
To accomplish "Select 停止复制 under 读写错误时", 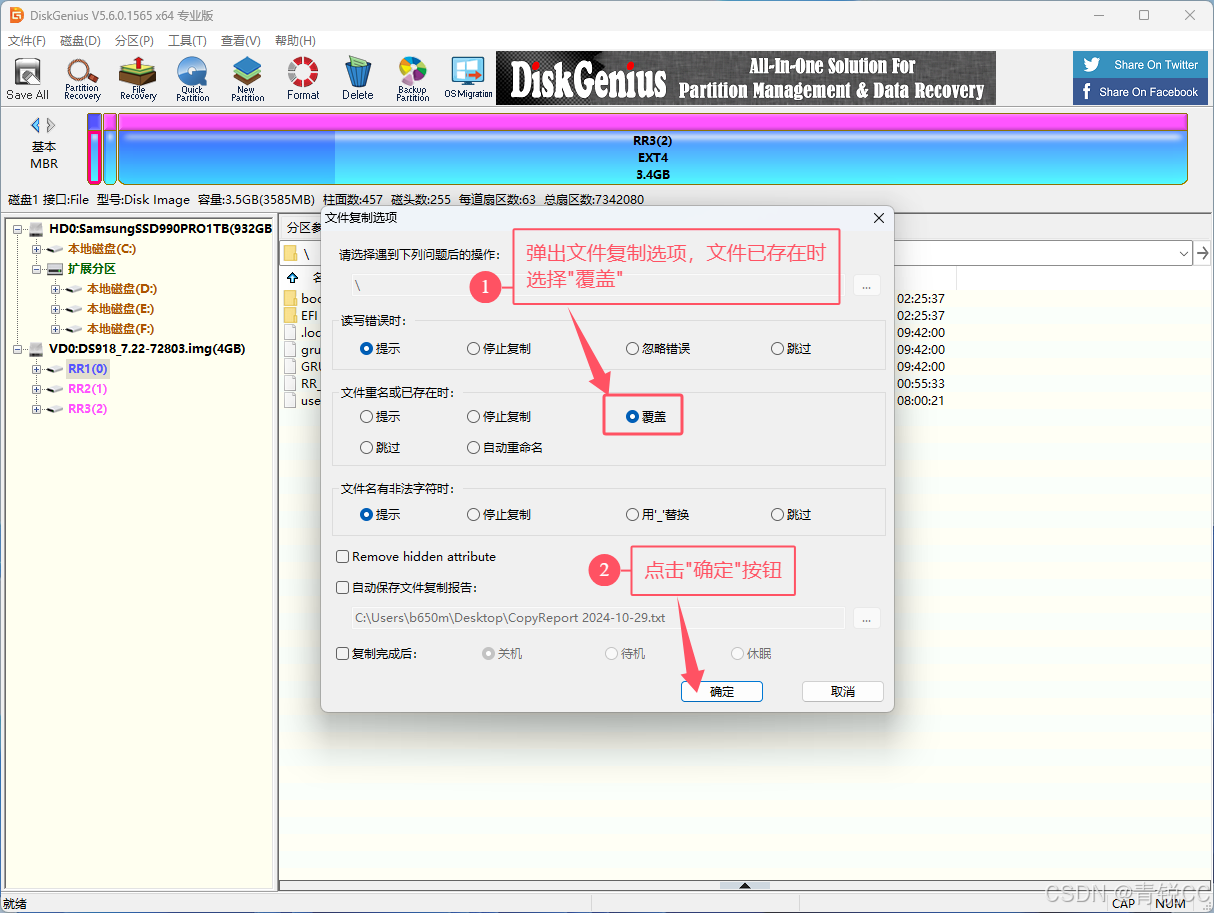I will click(x=499, y=349).
